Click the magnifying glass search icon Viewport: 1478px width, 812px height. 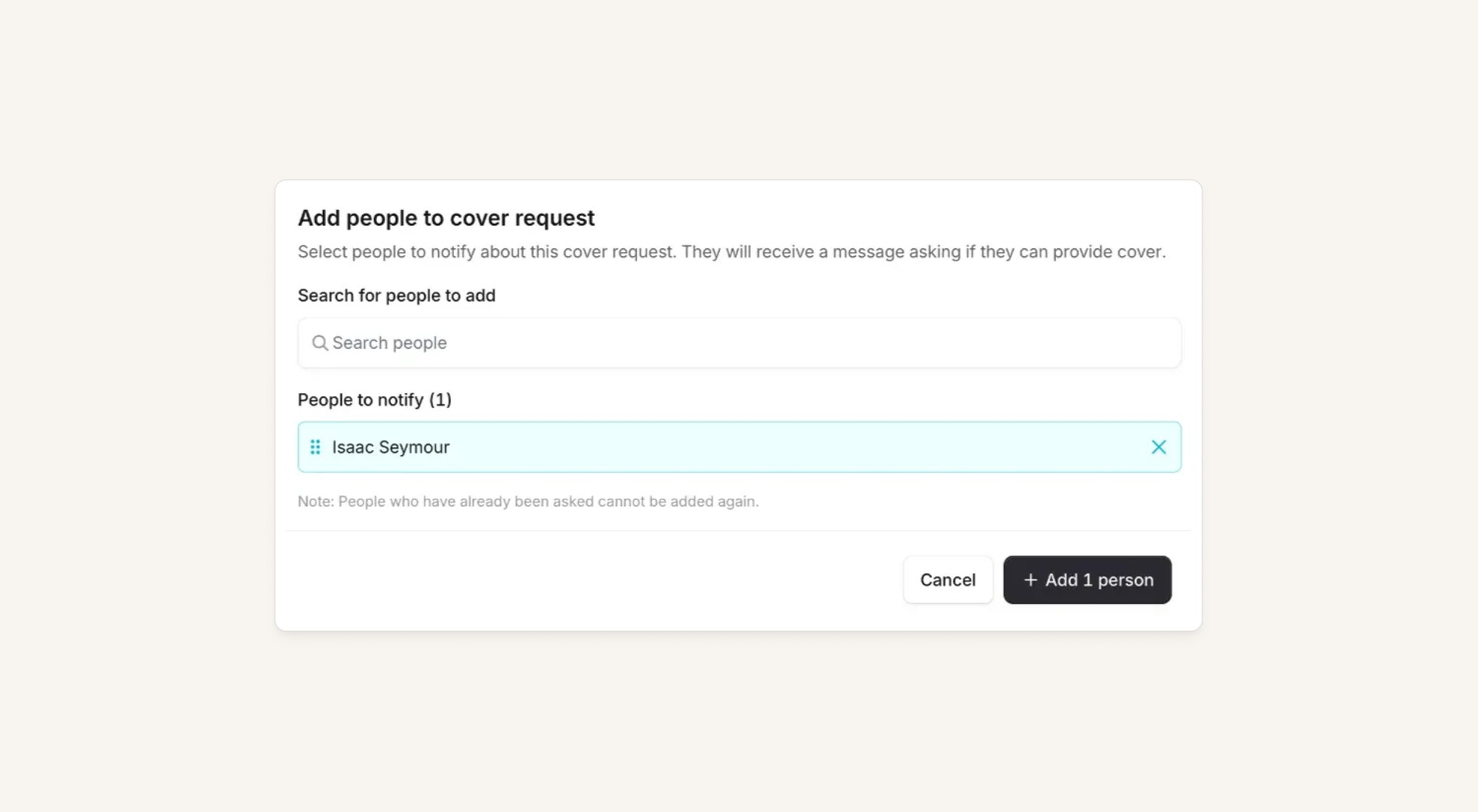319,343
